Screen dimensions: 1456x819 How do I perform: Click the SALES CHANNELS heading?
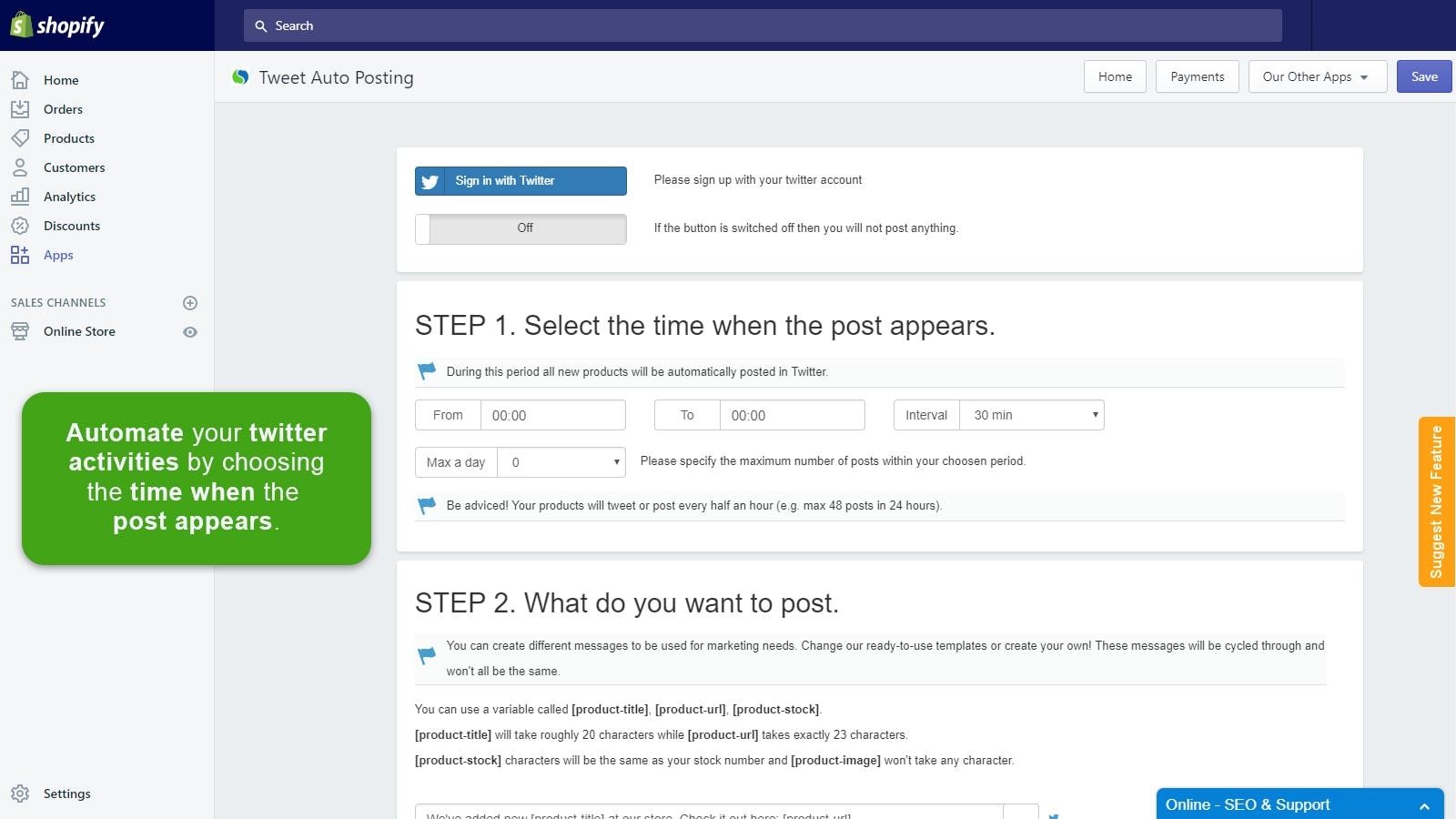tap(58, 302)
